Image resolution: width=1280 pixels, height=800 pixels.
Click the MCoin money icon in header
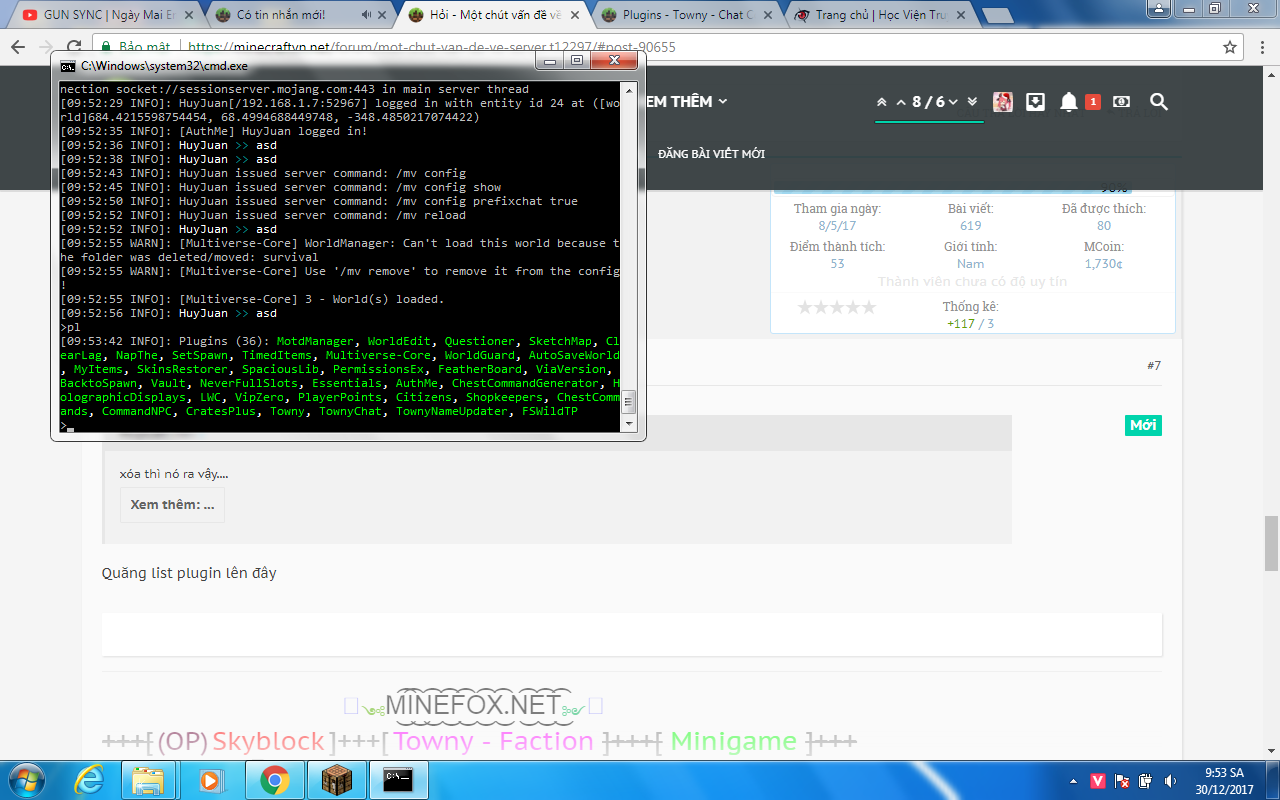[x=1121, y=102]
